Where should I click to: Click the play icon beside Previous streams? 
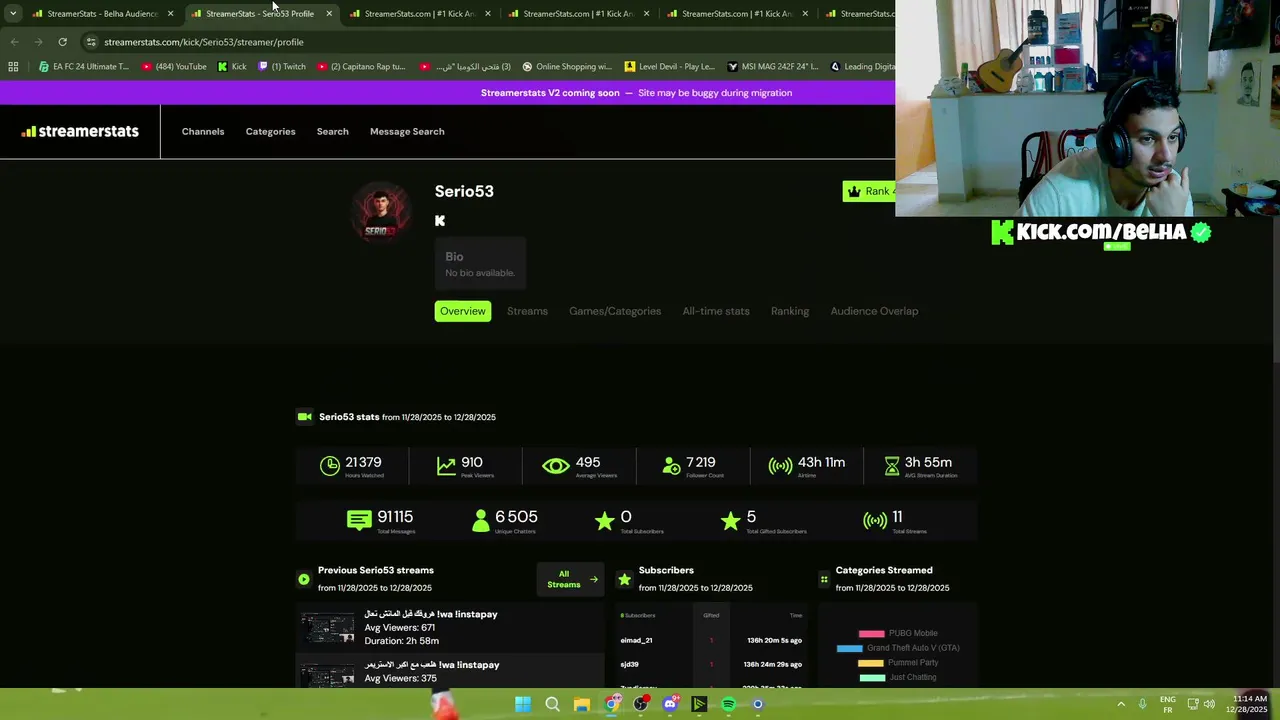click(304, 579)
